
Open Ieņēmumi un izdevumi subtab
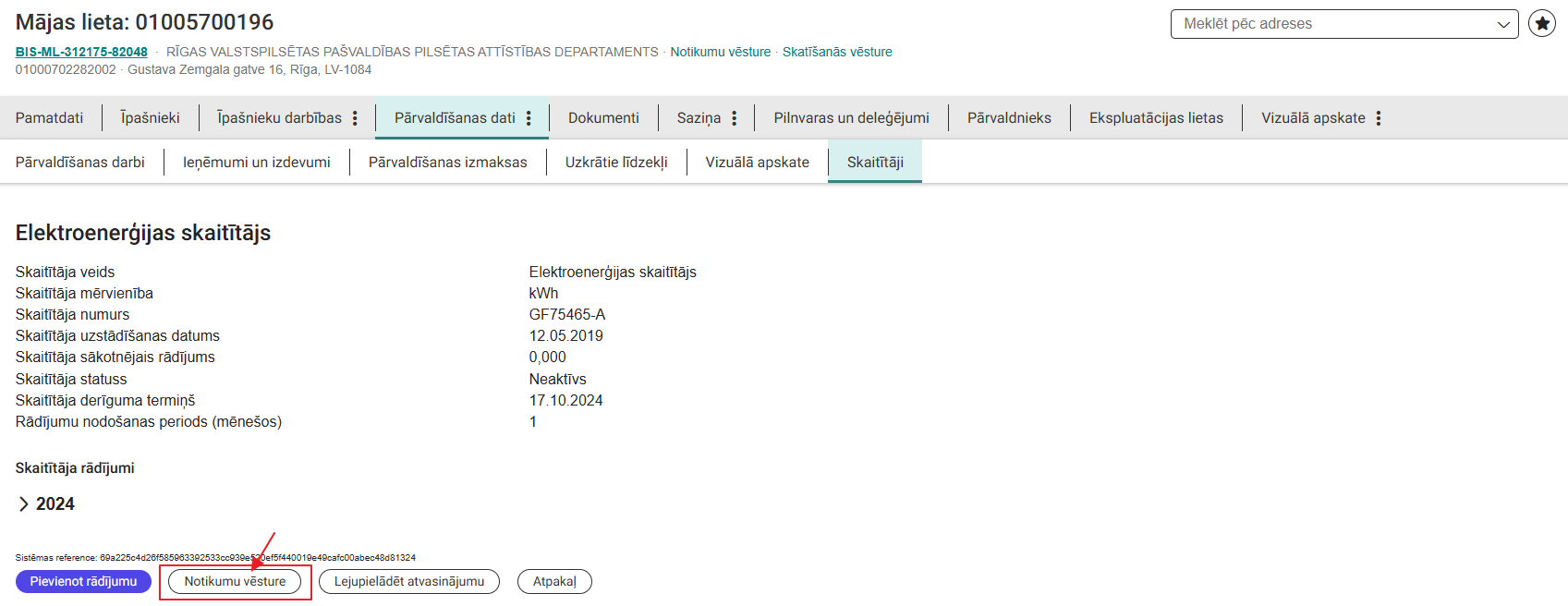(257, 163)
